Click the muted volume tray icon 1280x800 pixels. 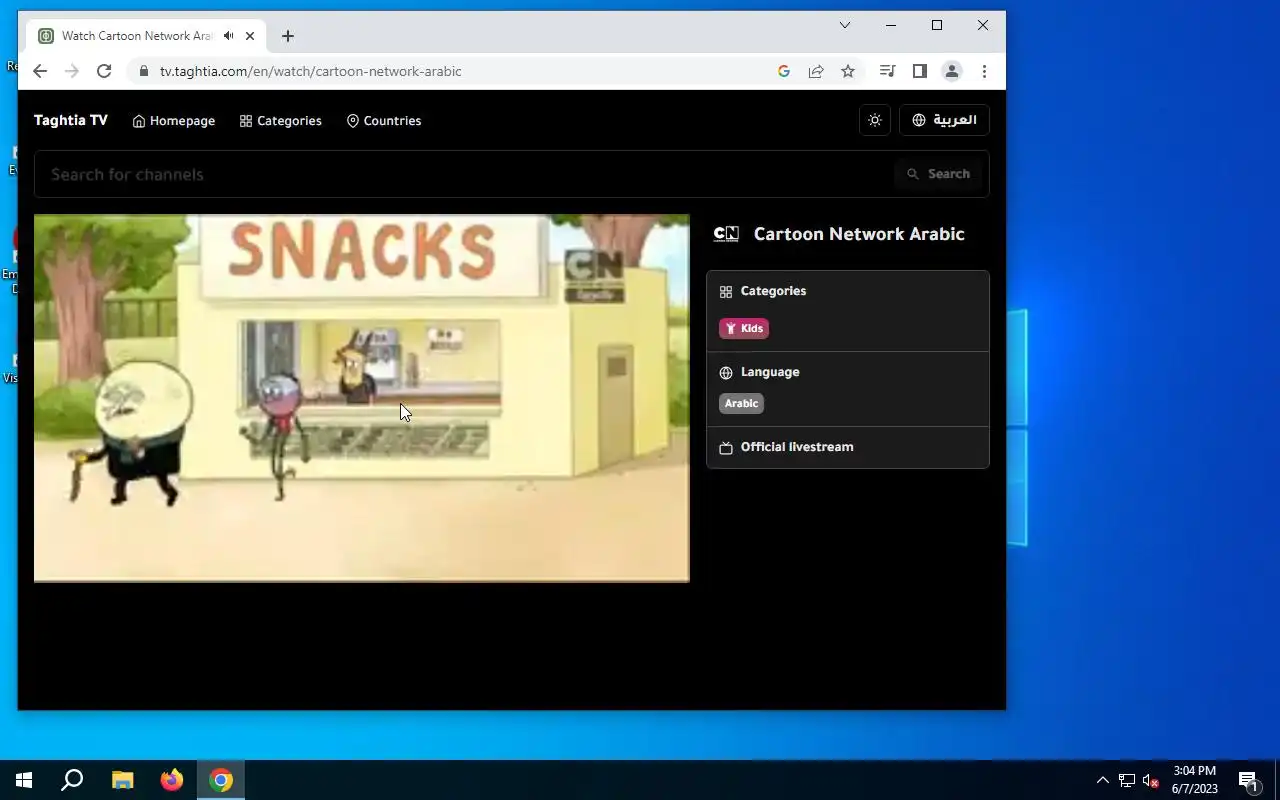tap(1150, 780)
